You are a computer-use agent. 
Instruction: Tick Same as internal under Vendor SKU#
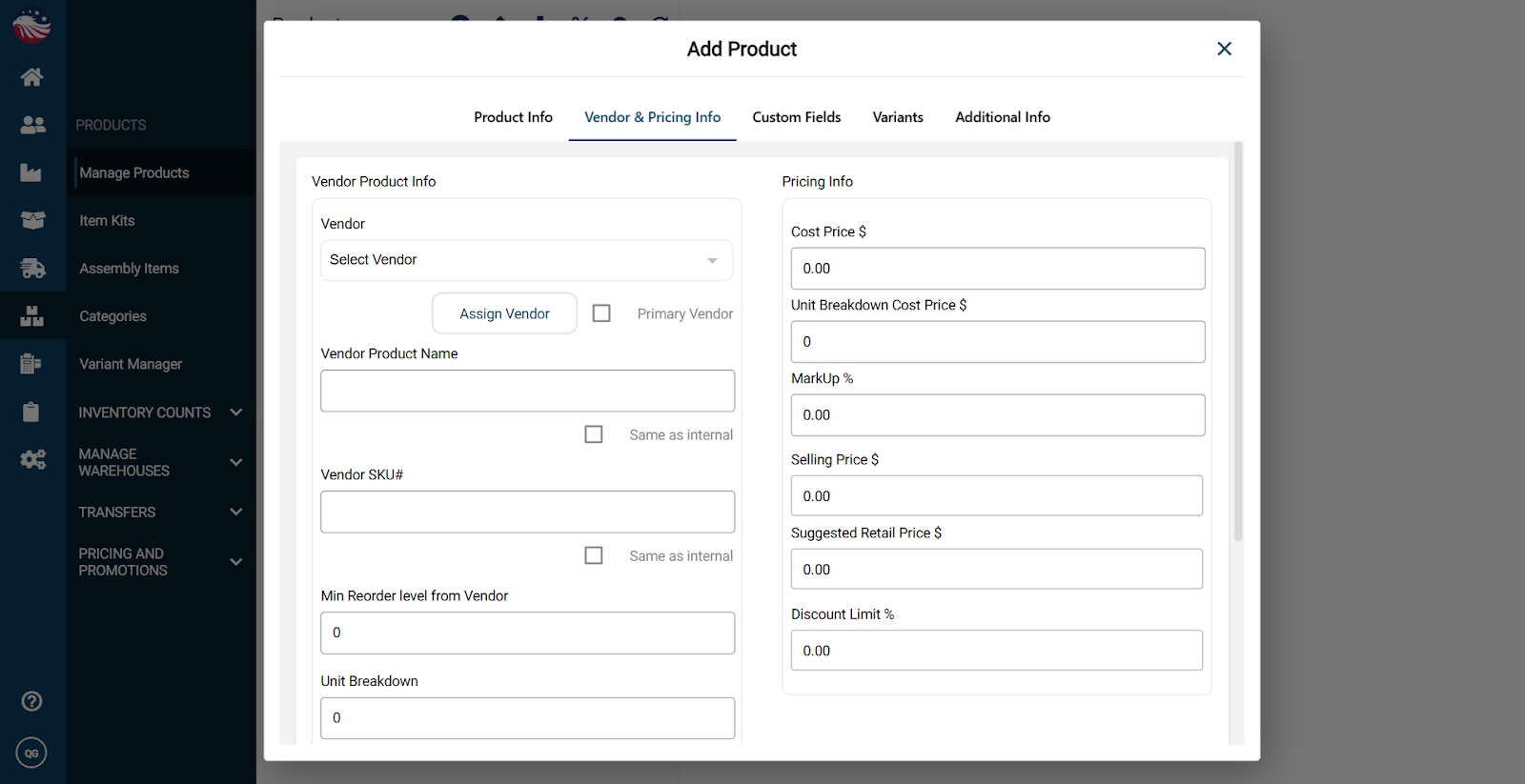[x=594, y=555]
